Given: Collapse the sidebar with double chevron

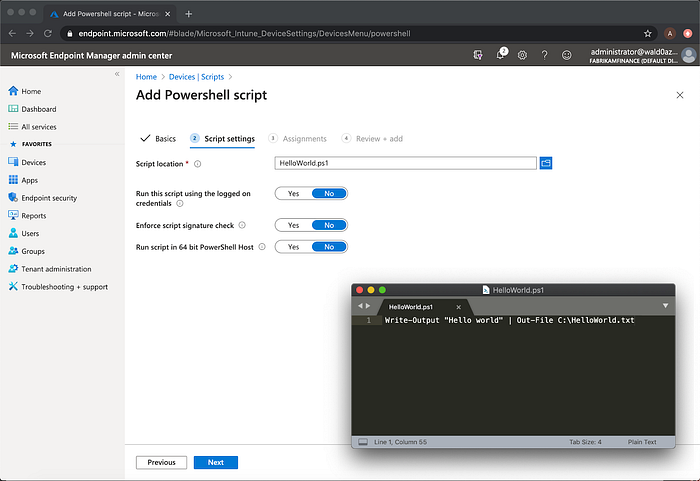Looking at the screenshot, I should click(x=117, y=74).
